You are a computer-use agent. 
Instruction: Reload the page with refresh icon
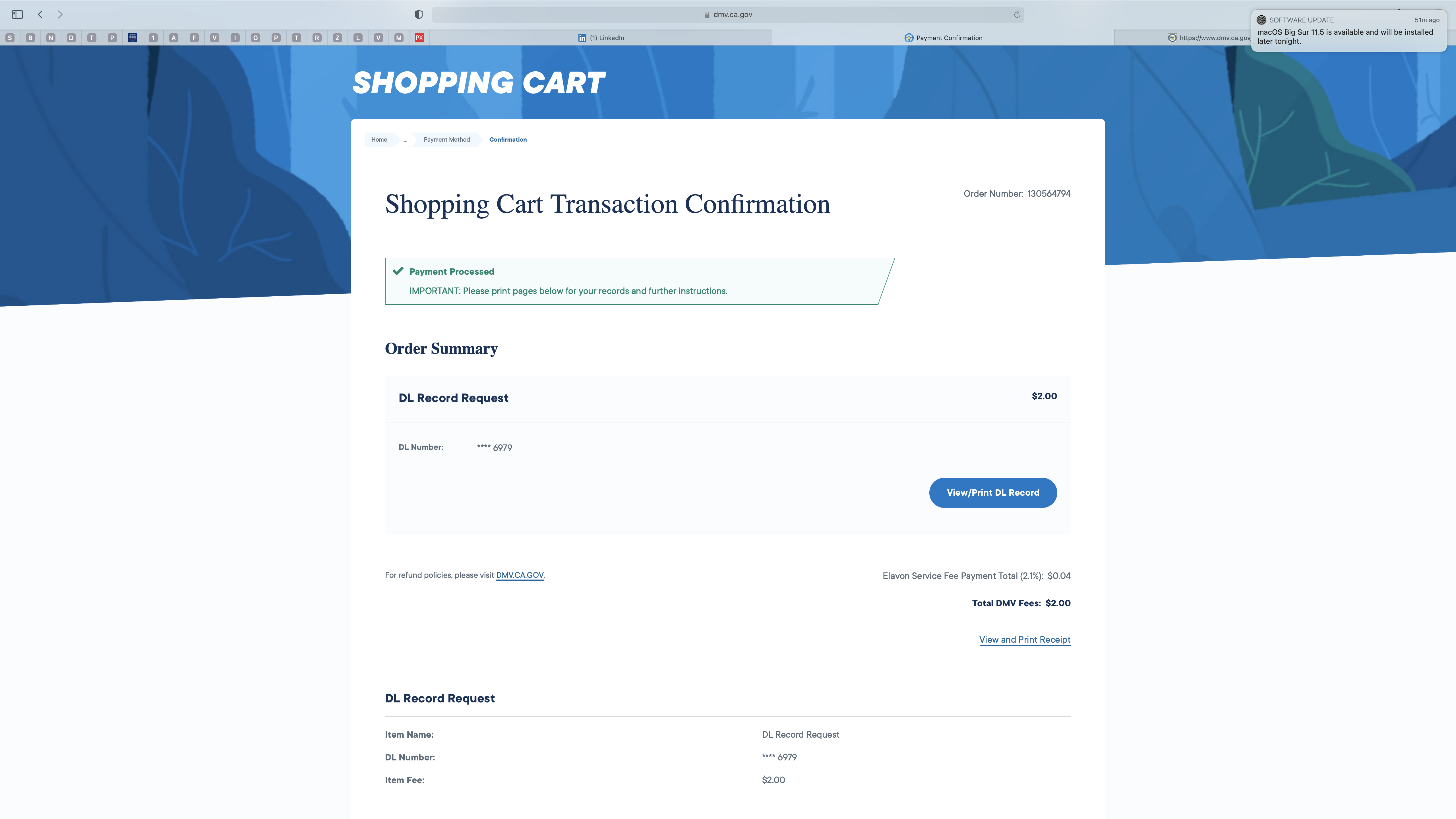pos(1017,14)
